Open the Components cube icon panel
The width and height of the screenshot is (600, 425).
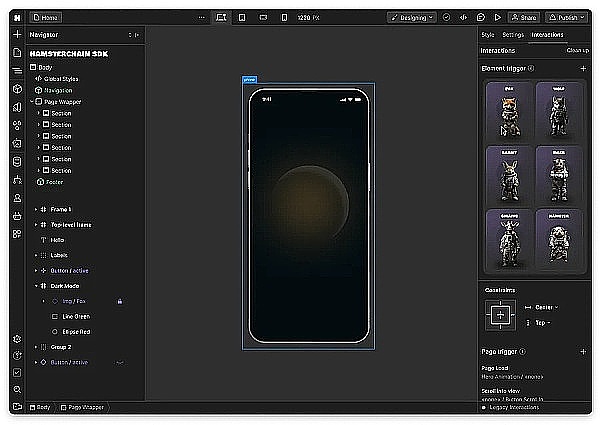click(x=17, y=88)
